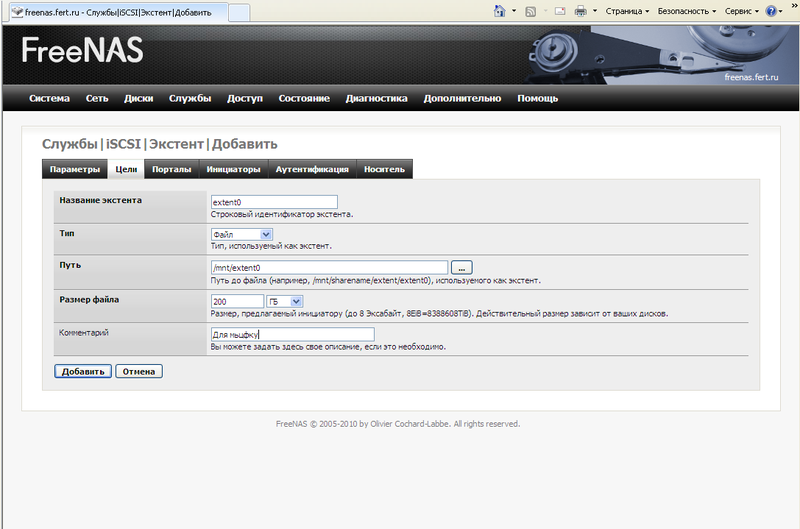800x529 pixels.
Task: Click the file size field with 200
Action: pos(237,301)
